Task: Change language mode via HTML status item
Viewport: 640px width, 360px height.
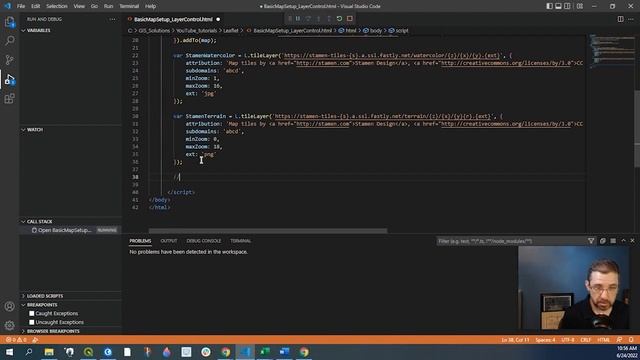Action: coord(603,340)
